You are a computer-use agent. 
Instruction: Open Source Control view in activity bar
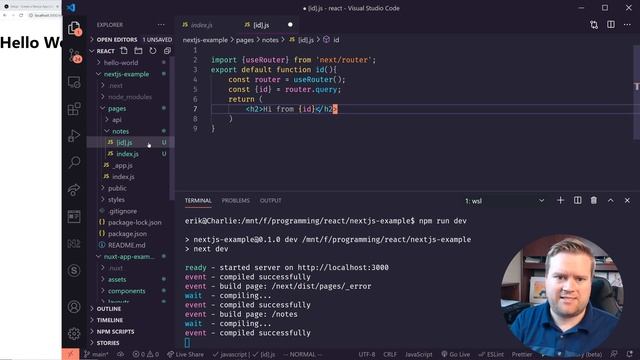(x=74, y=56)
